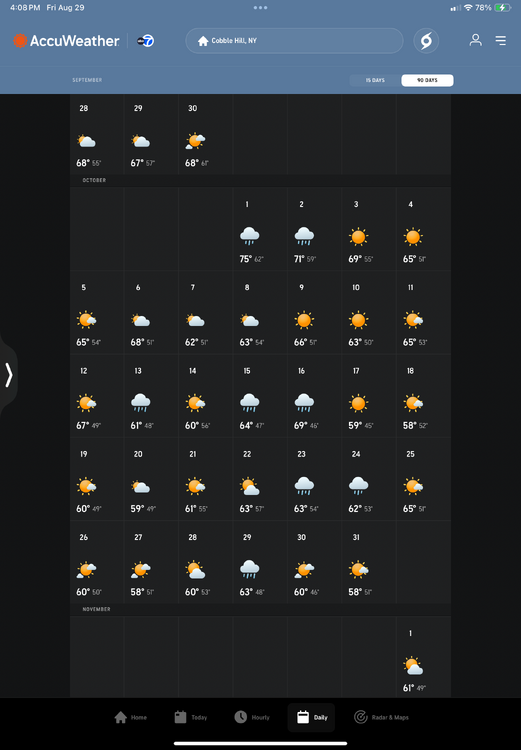Open October 13 rain forecast day
Image resolution: width=521 pixels, height=750 pixels.
click(151, 396)
